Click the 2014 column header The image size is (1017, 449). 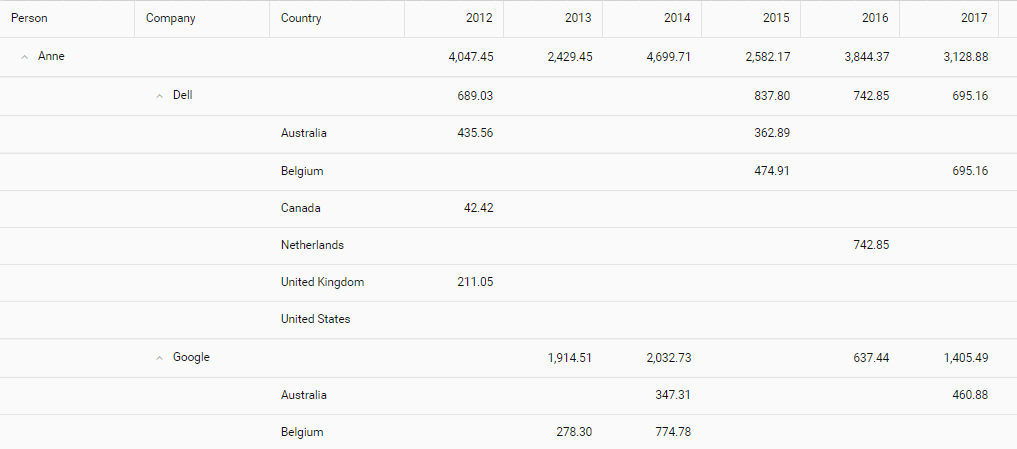(652, 19)
